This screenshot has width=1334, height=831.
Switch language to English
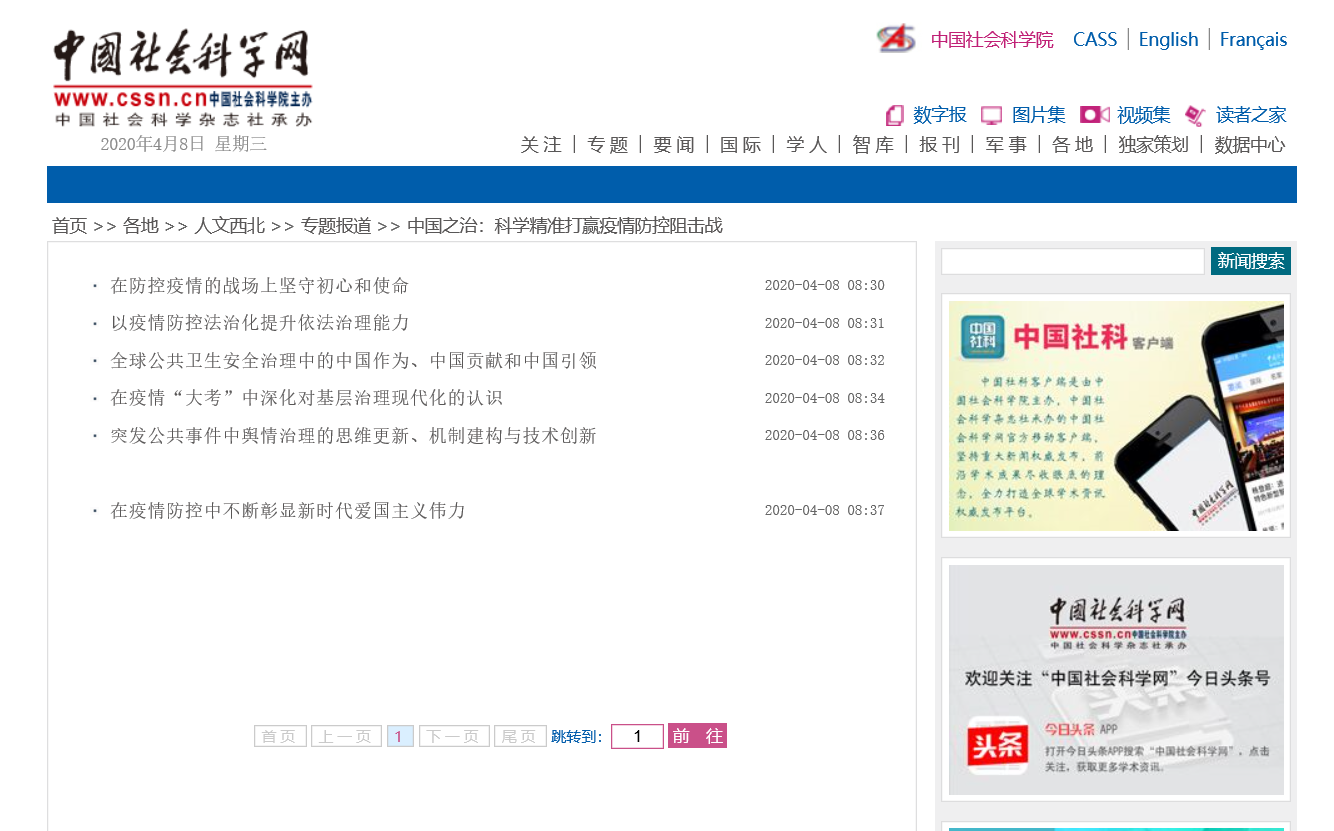1168,40
